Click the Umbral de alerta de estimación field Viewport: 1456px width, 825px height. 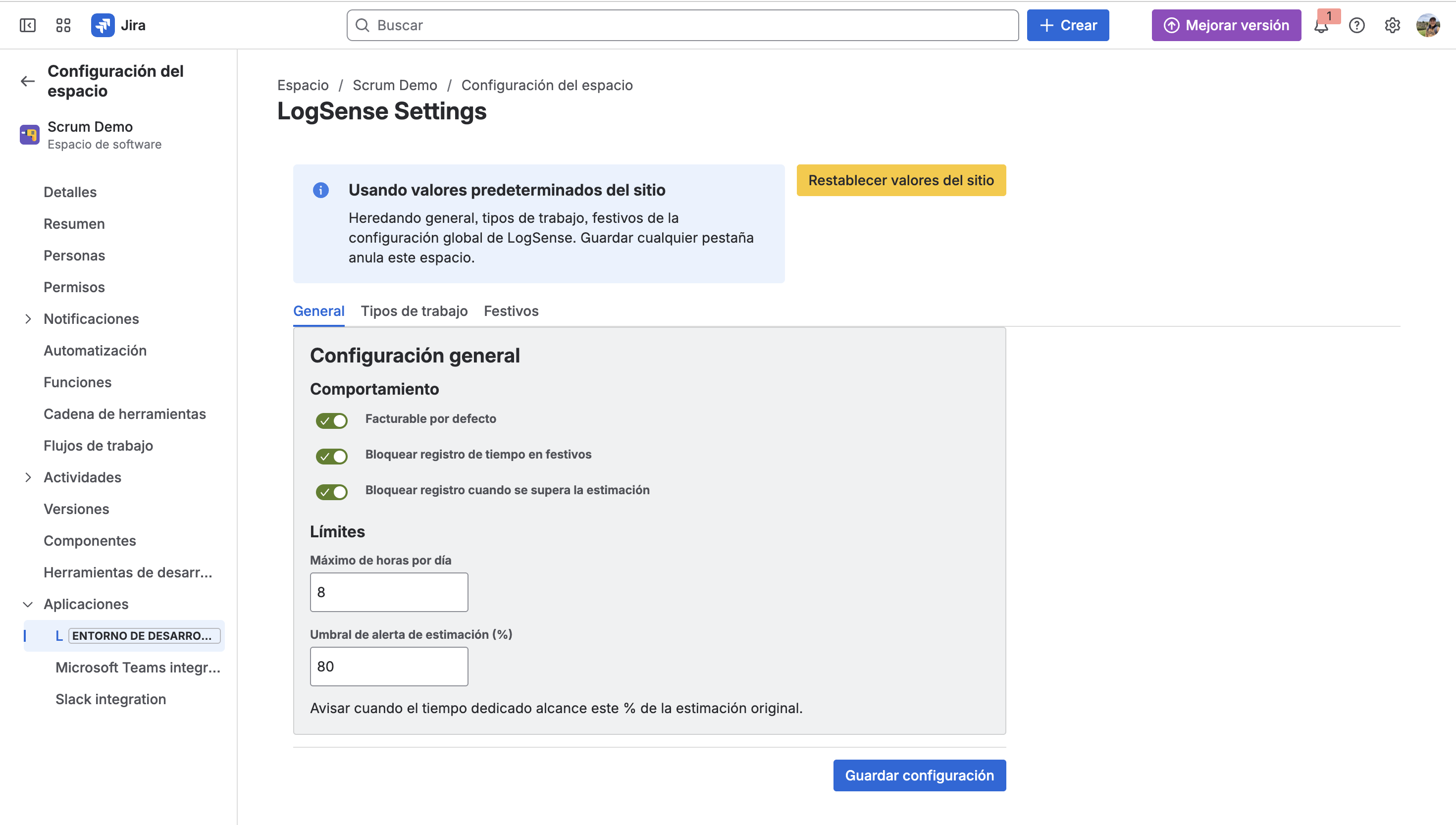click(389, 667)
